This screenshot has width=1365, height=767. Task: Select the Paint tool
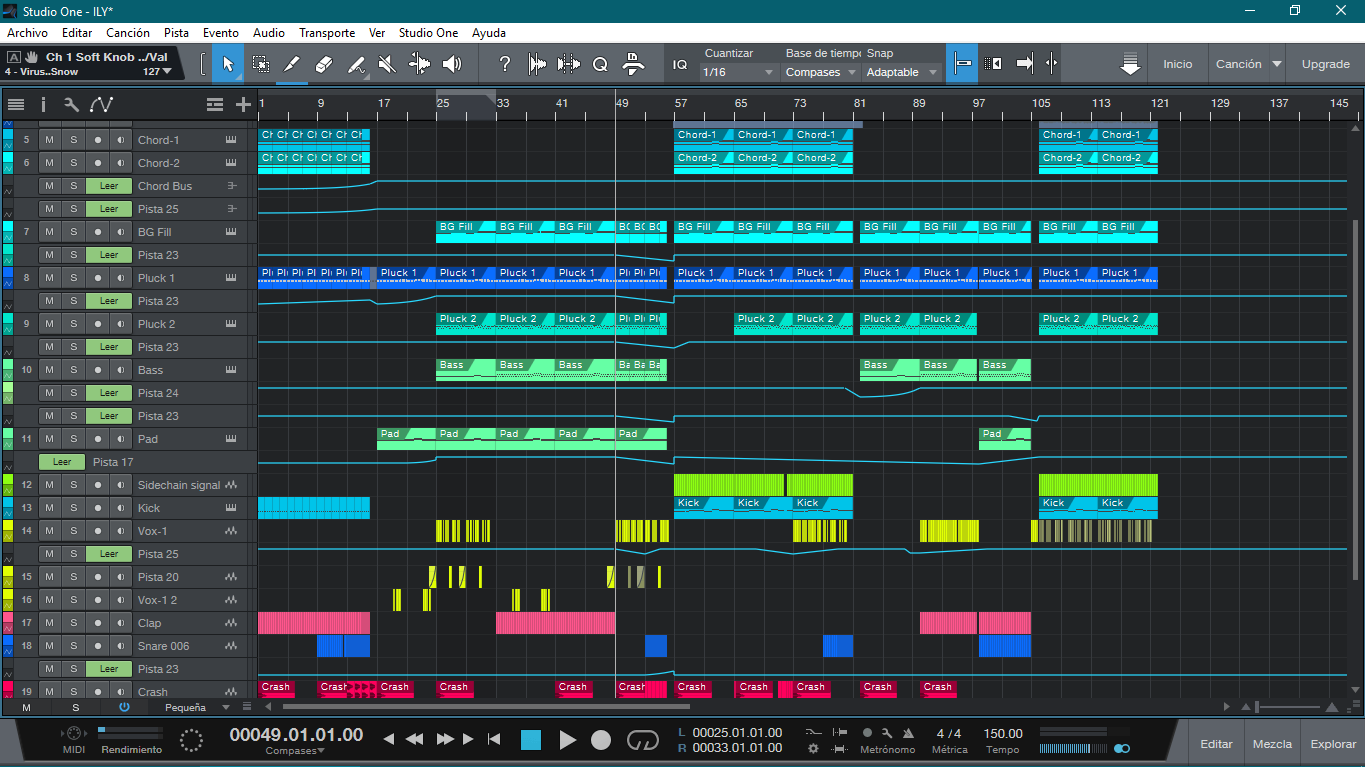[x=292, y=64]
